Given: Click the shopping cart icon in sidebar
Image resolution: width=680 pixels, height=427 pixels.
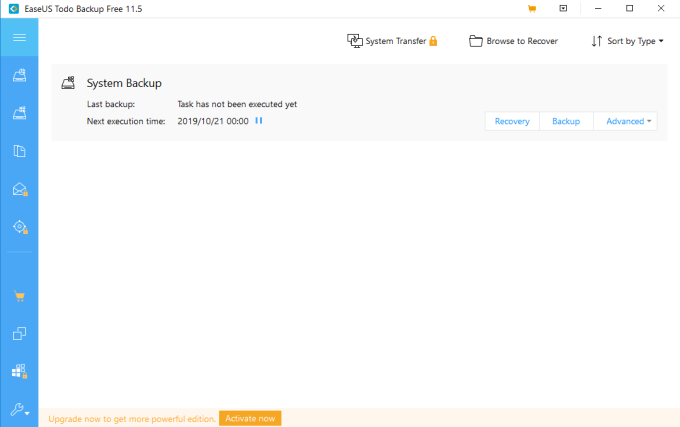Looking at the screenshot, I should pyautogui.click(x=19, y=296).
